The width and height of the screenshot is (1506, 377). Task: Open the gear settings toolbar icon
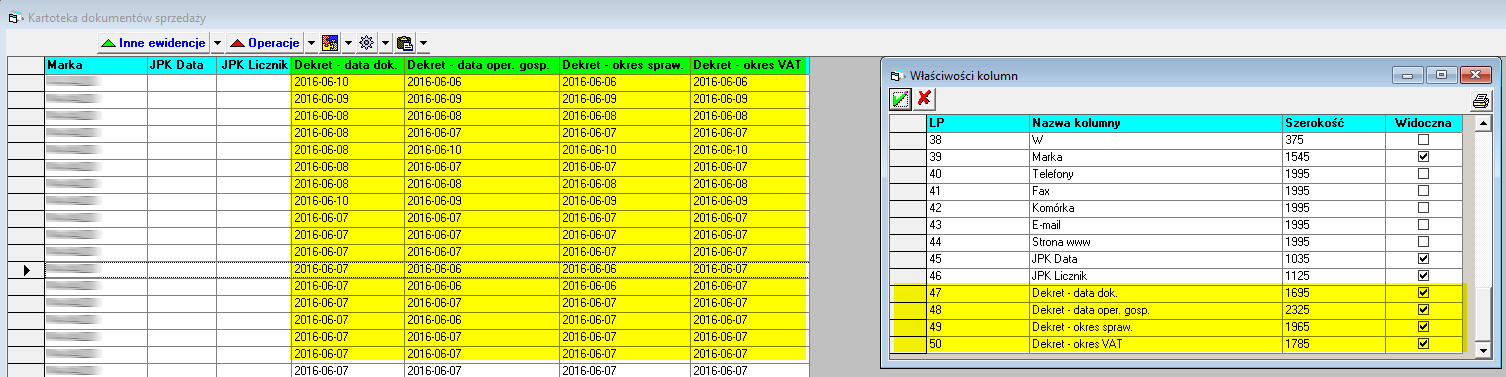pyautogui.click(x=367, y=43)
